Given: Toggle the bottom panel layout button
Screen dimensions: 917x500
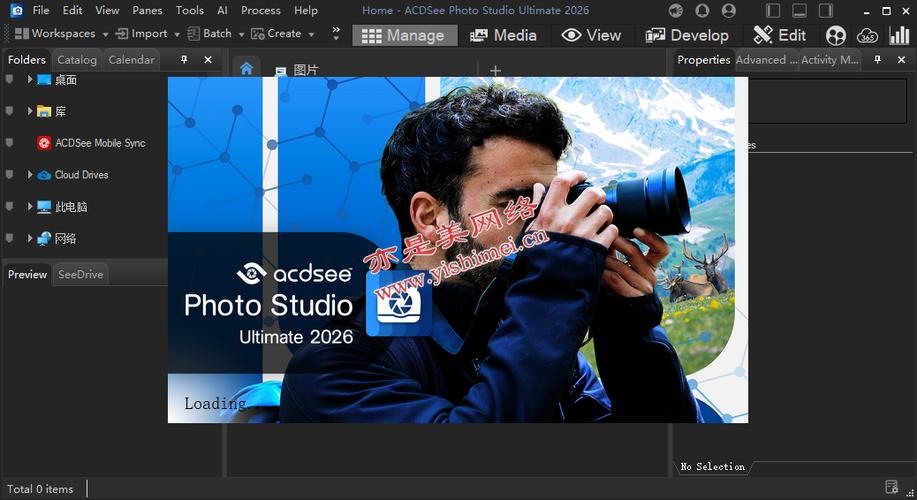Looking at the screenshot, I should [799, 11].
